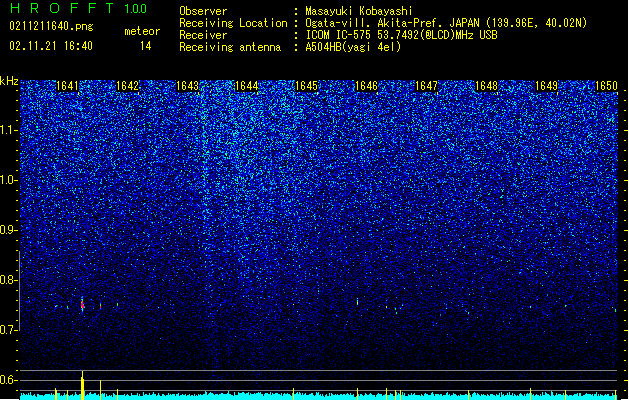Click the 0.9 frequency axis label

point(9,230)
